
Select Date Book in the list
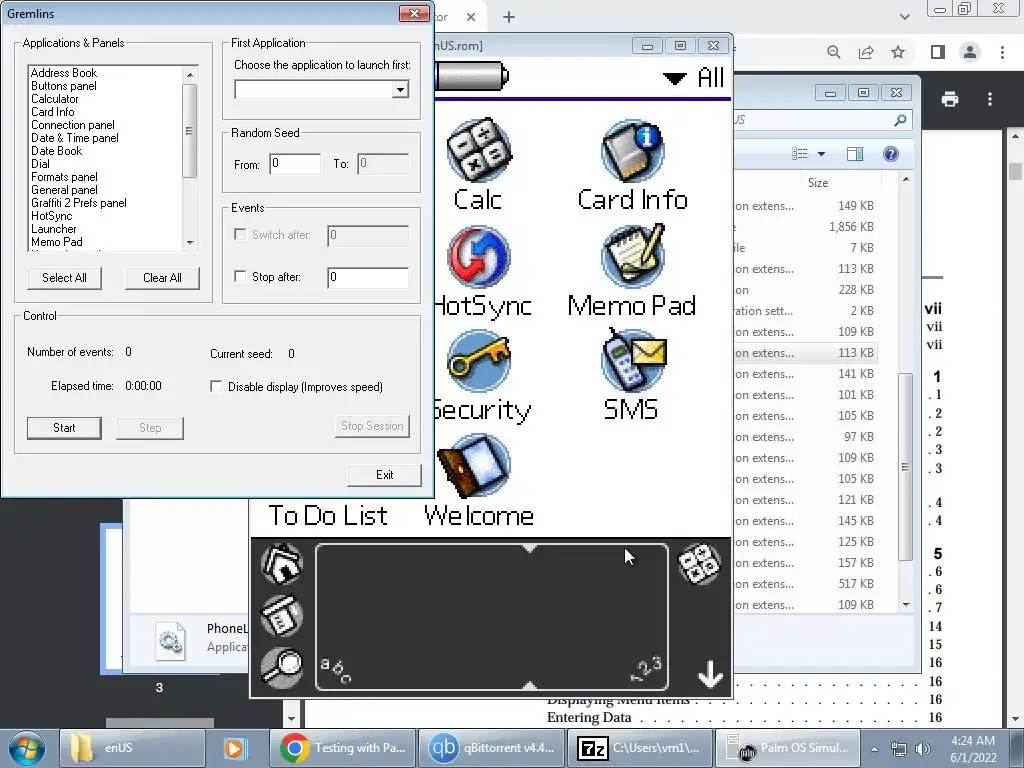[x=56, y=151]
